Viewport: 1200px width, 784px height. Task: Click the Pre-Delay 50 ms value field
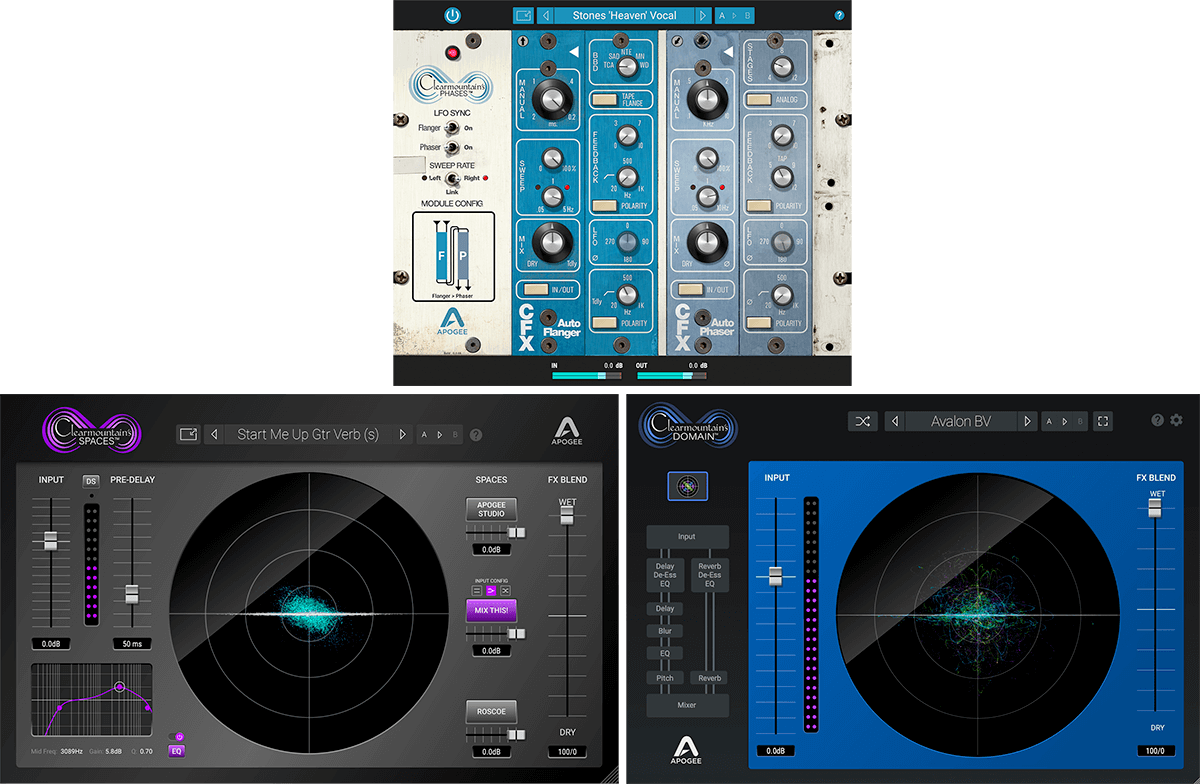coord(131,643)
